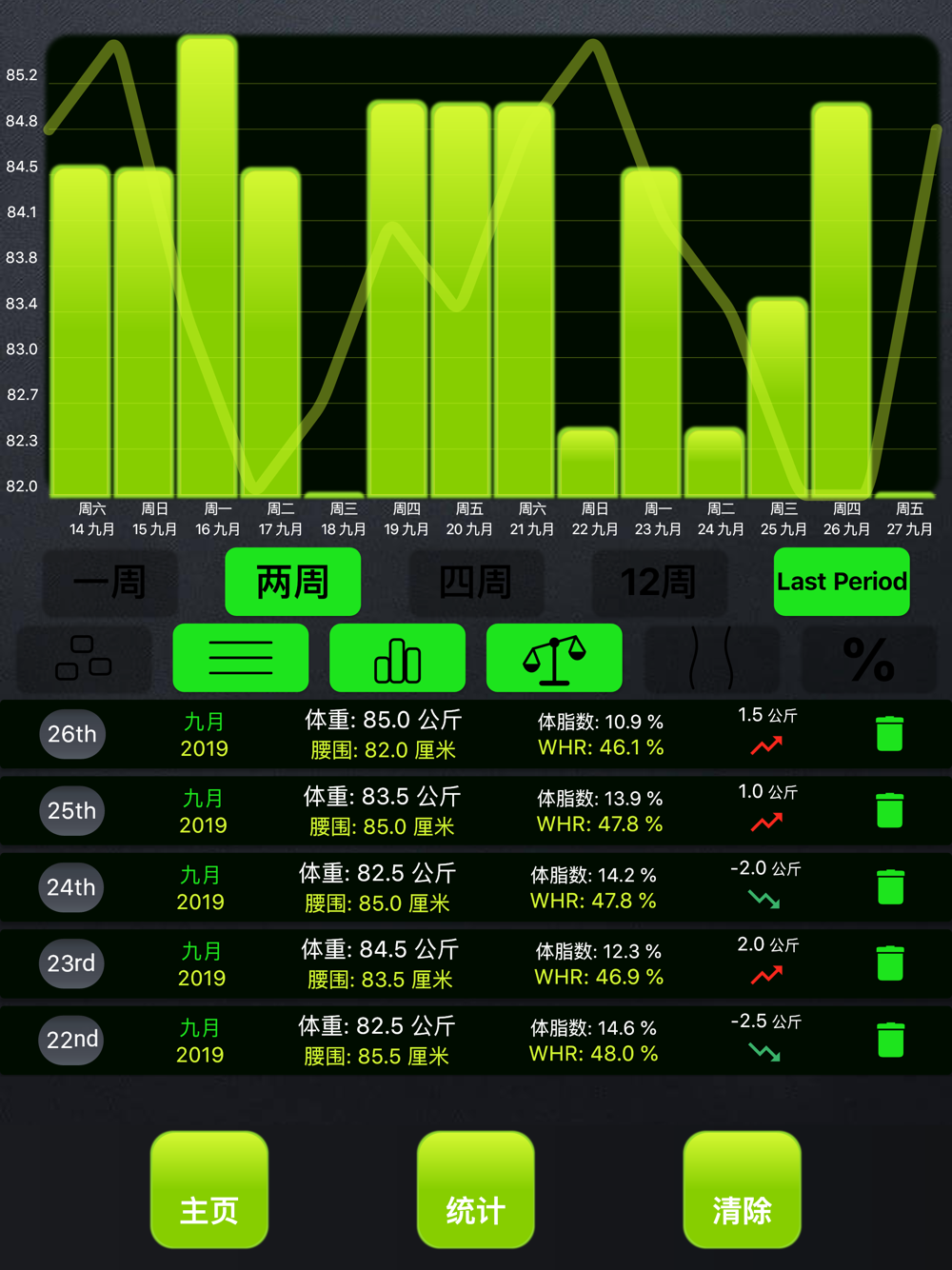Tap the 85.2 y-axis label

pyautogui.click(x=22, y=75)
